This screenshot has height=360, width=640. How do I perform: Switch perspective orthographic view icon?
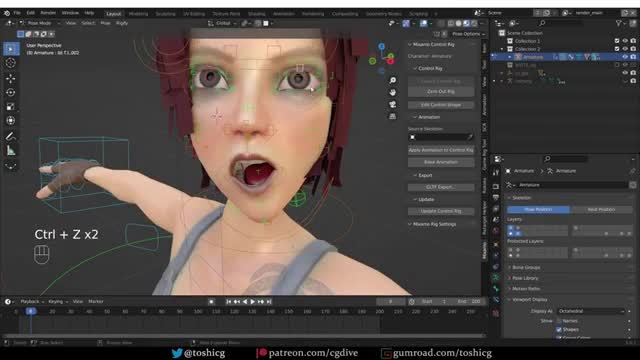(x=393, y=116)
